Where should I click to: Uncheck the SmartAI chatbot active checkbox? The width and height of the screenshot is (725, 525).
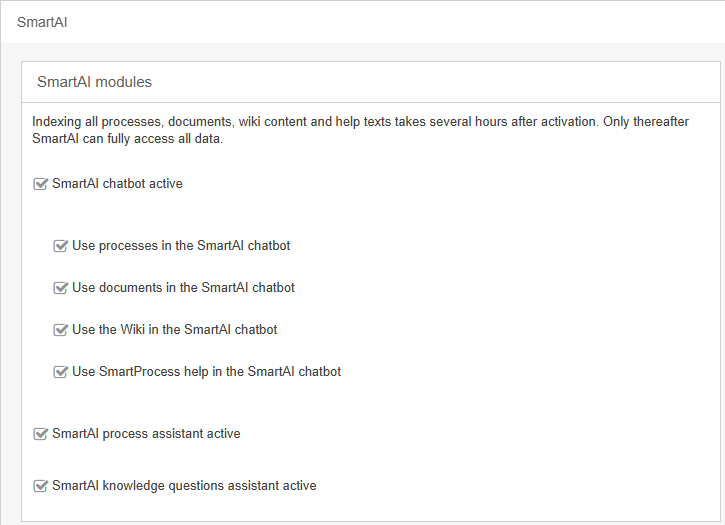[x=40, y=184]
